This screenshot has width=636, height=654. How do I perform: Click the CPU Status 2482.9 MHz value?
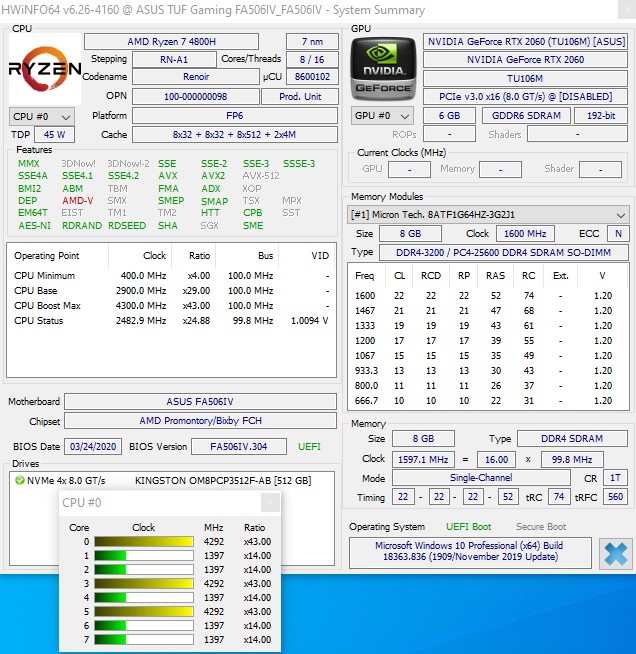[141, 320]
